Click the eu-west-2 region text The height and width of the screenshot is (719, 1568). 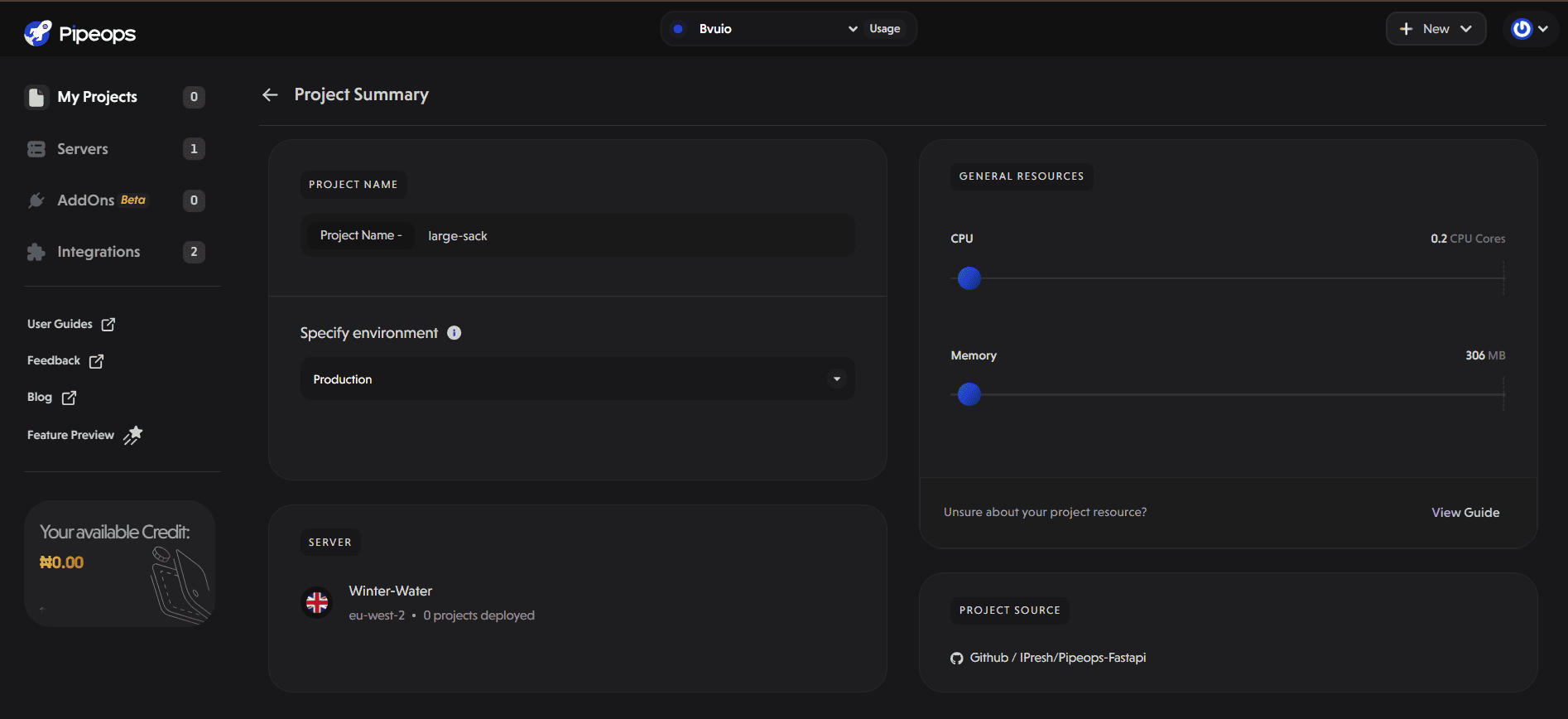377,615
